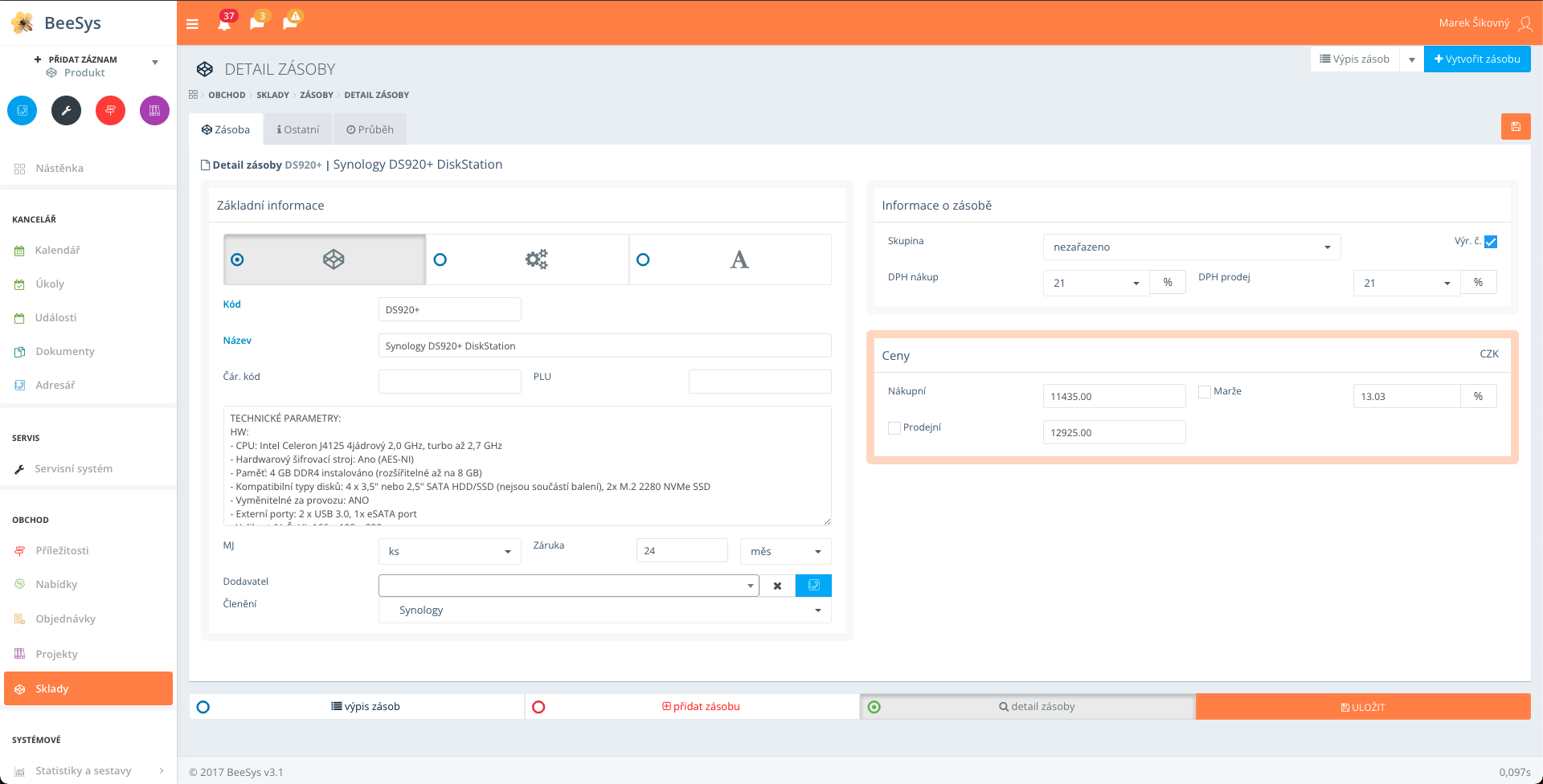Open Statistiky a sestavy in the sidebar
Viewport: 1543px width, 784px height.
click(88, 770)
